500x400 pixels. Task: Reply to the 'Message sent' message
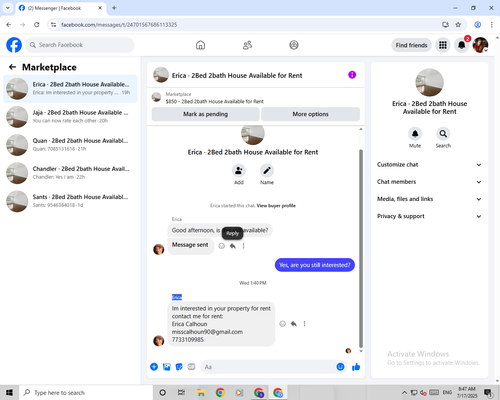pyautogui.click(x=233, y=246)
